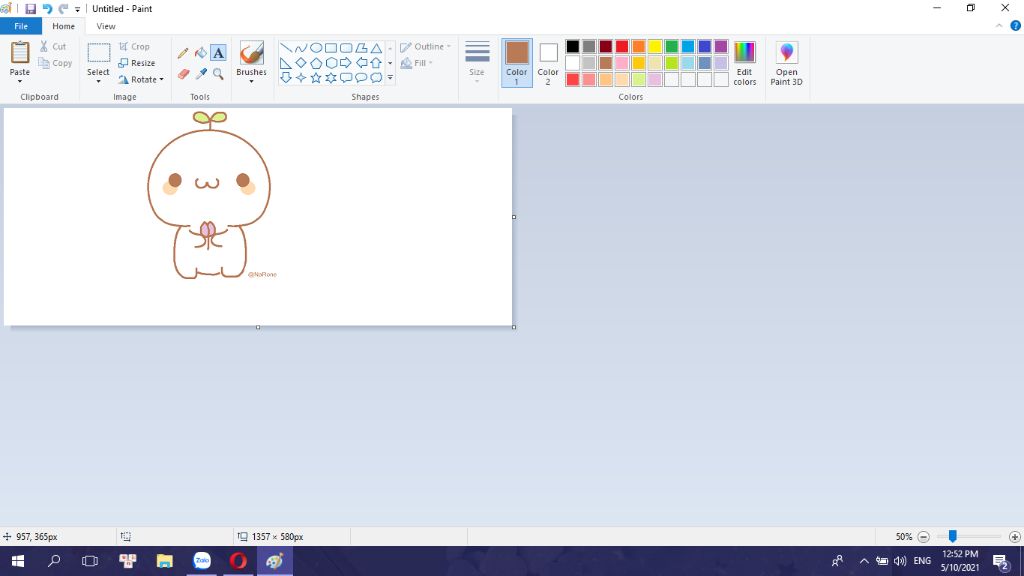
Task: Select the Color picker eyedropper tool
Action: click(201, 74)
